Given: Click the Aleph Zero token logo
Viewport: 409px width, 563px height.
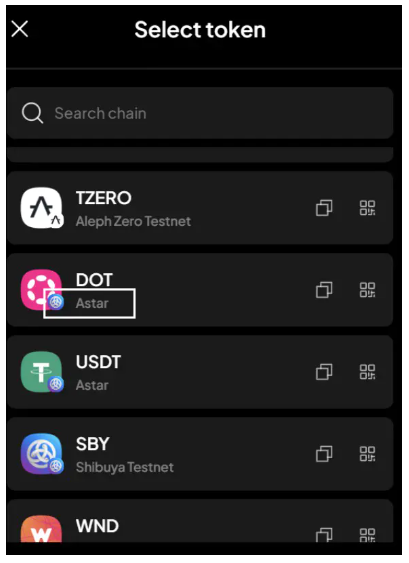Looking at the screenshot, I should point(41,208).
